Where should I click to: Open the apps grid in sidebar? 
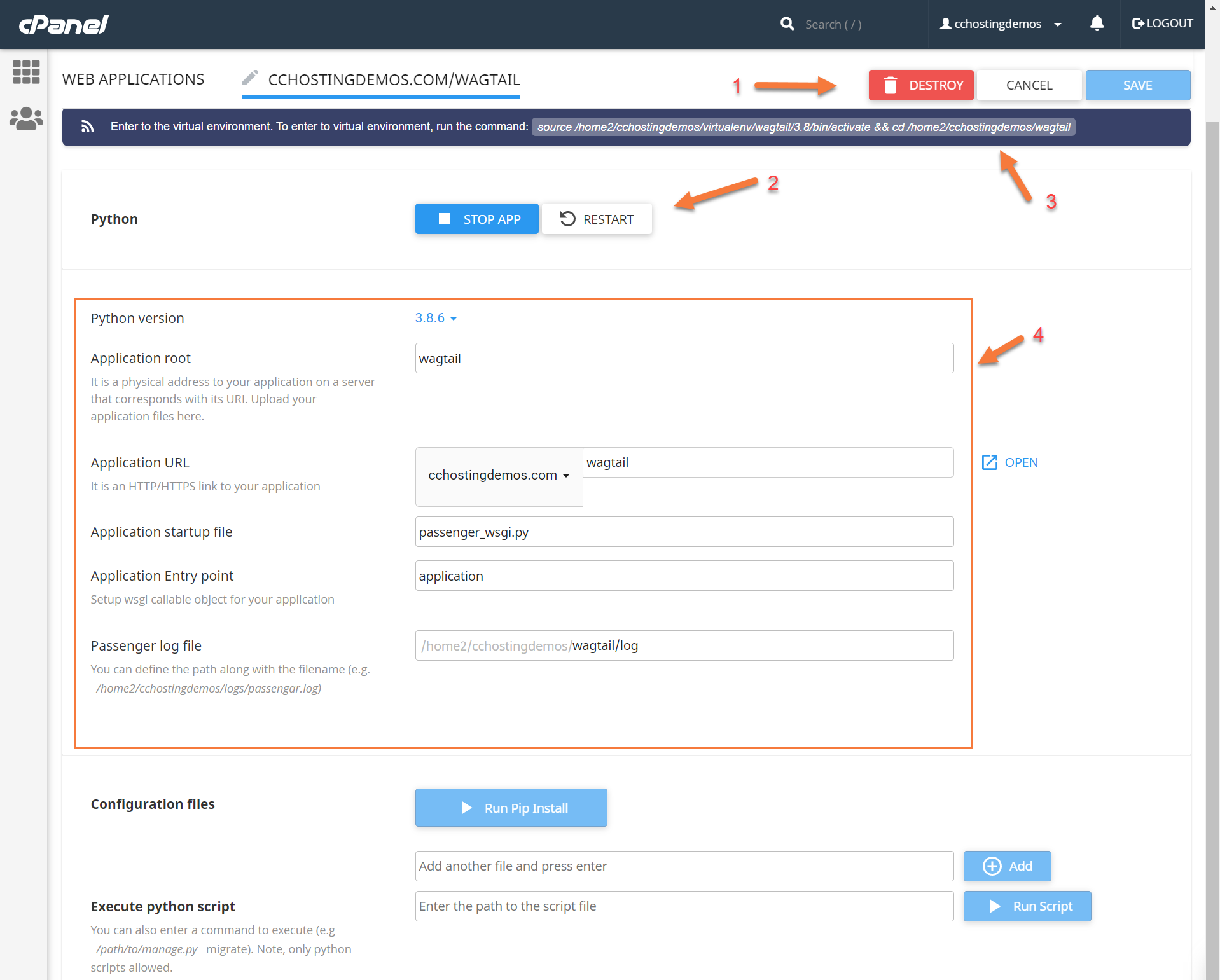(x=26, y=72)
